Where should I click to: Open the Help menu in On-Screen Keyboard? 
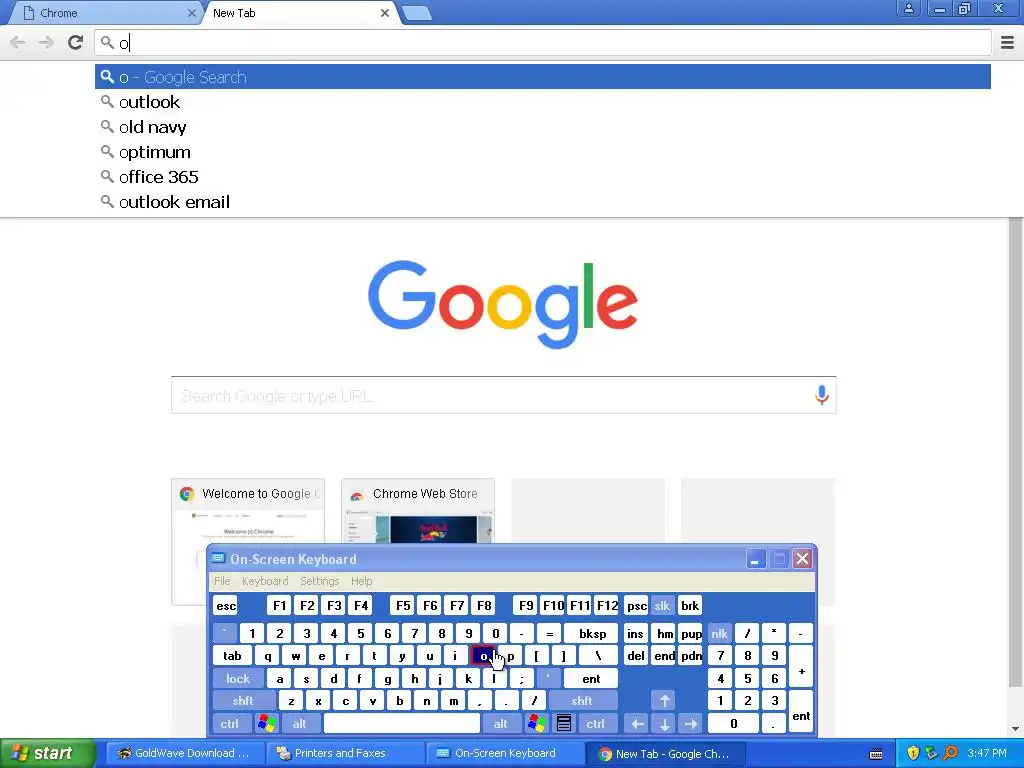pos(361,581)
